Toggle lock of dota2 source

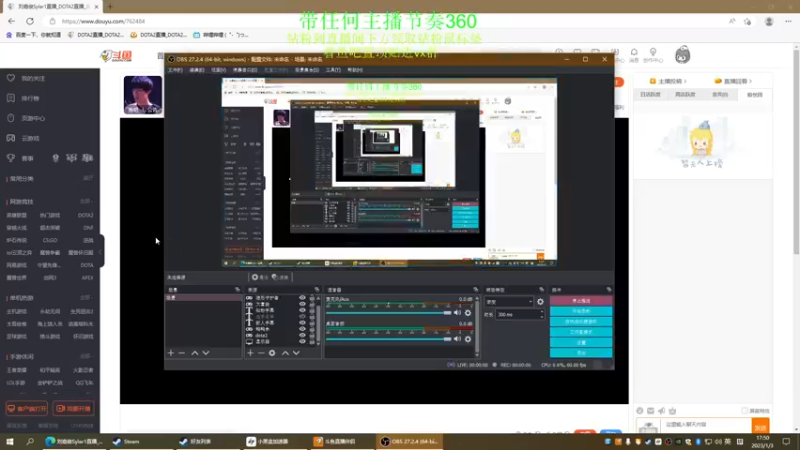(x=312, y=335)
